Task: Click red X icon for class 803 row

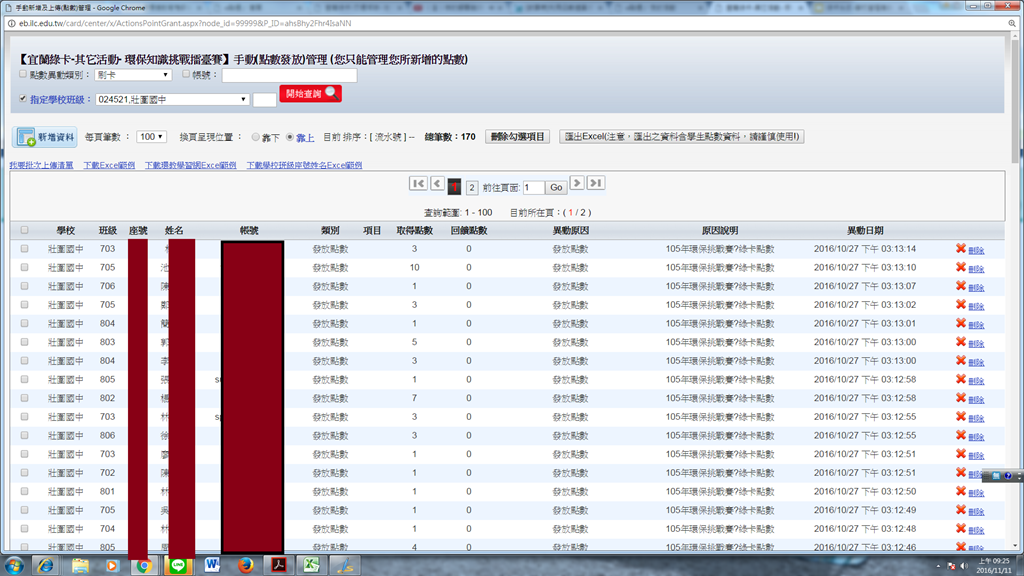Action: click(961, 342)
